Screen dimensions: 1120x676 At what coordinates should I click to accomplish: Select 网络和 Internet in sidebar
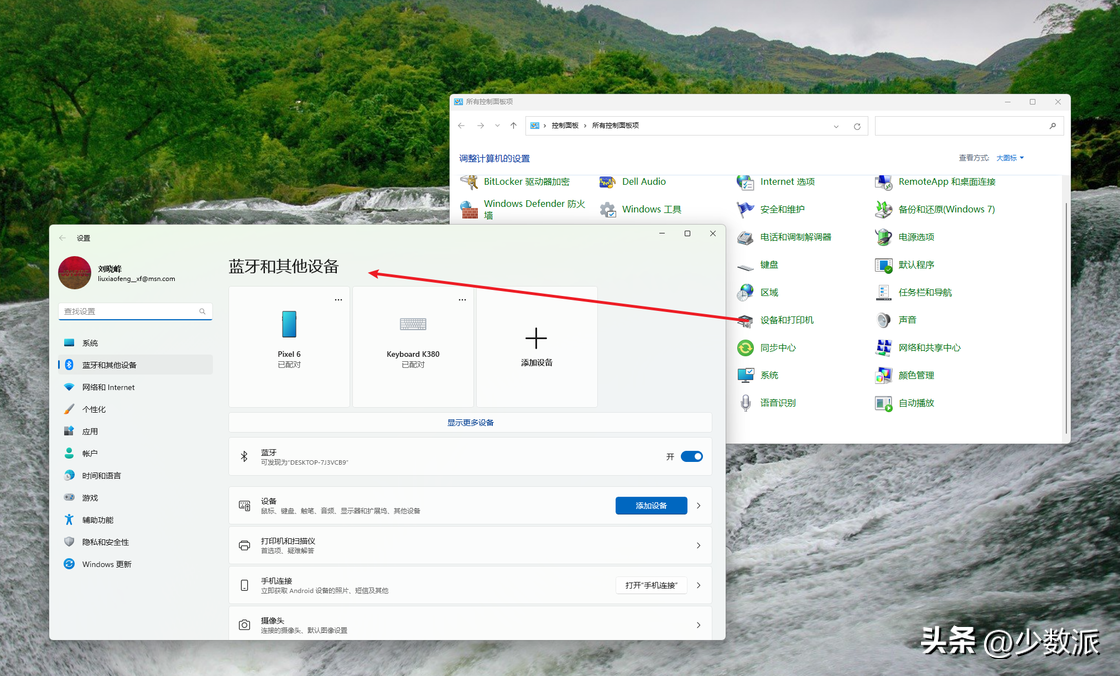108,387
